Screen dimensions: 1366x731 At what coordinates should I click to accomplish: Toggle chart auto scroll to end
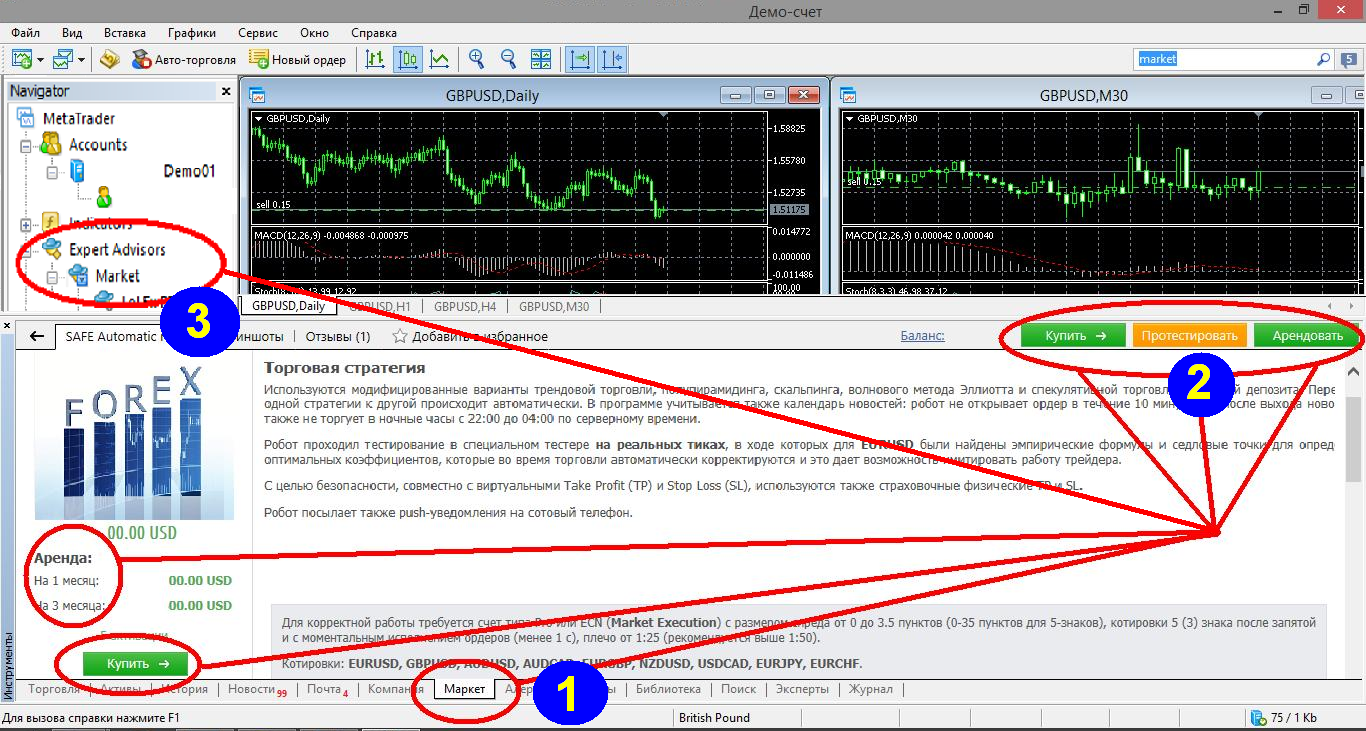click(579, 59)
